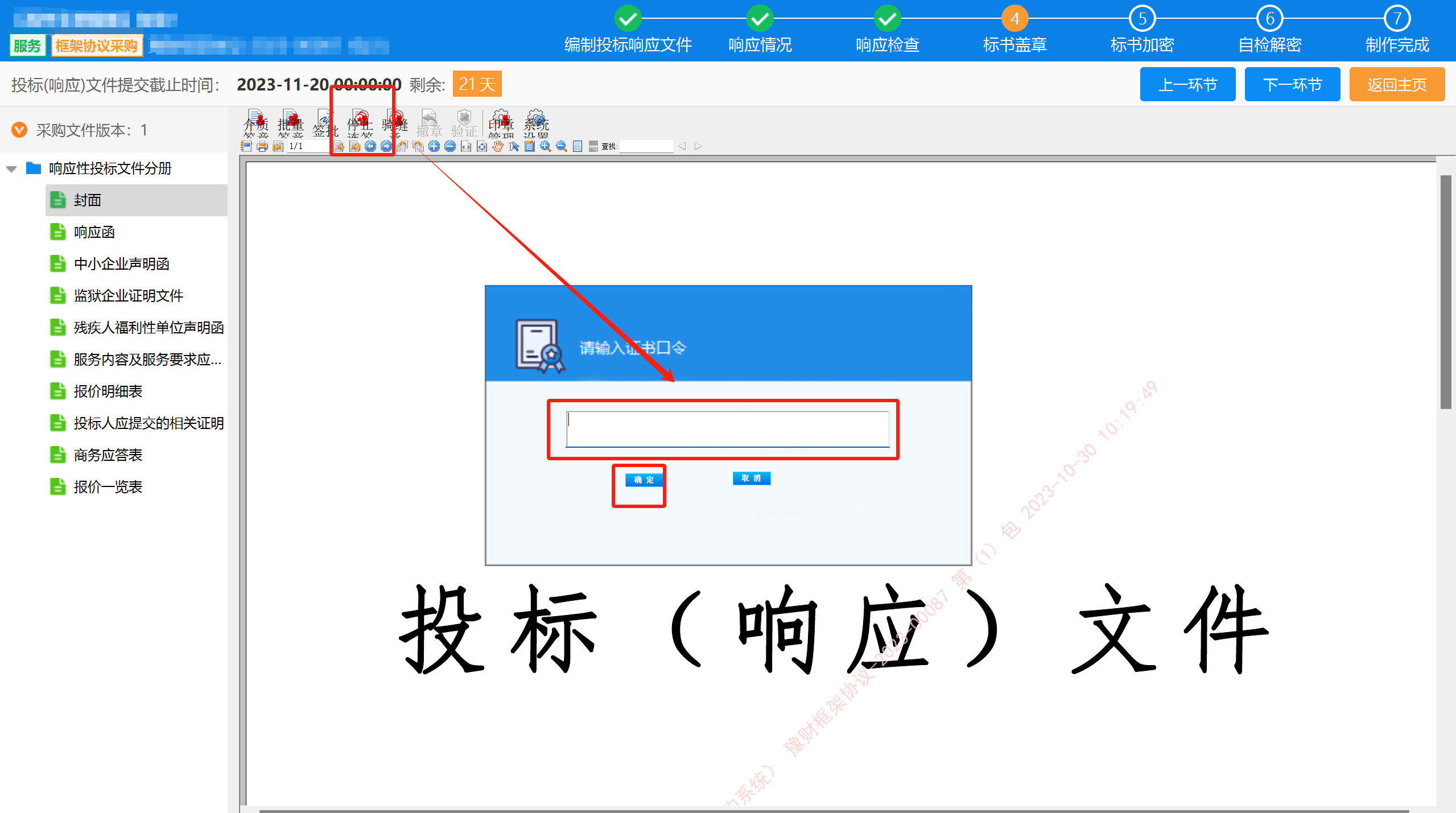This screenshot has height=813, width=1456.
Task: Click the 验证 verify shield icon
Action: click(464, 123)
